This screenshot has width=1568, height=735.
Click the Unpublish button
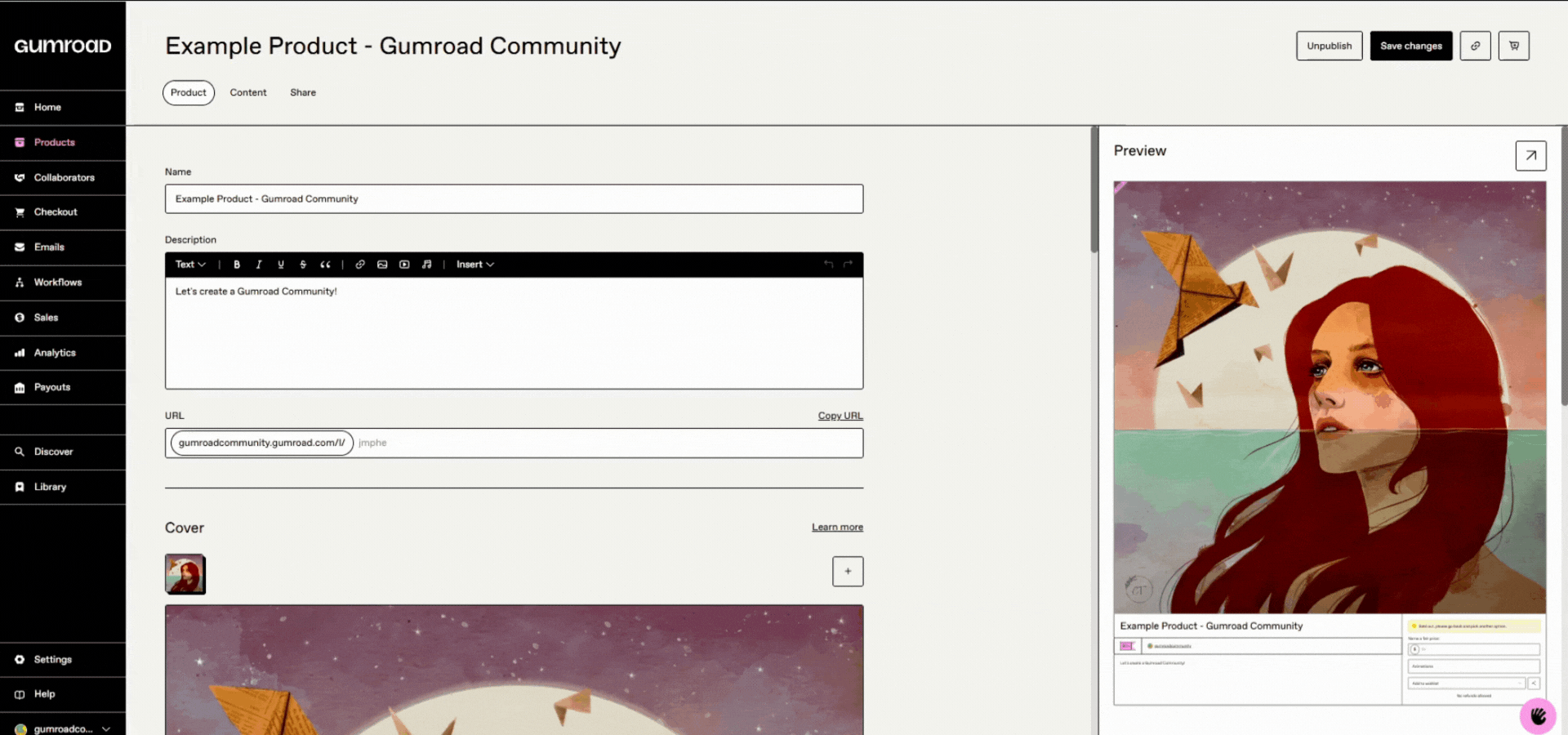[x=1329, y=46]
